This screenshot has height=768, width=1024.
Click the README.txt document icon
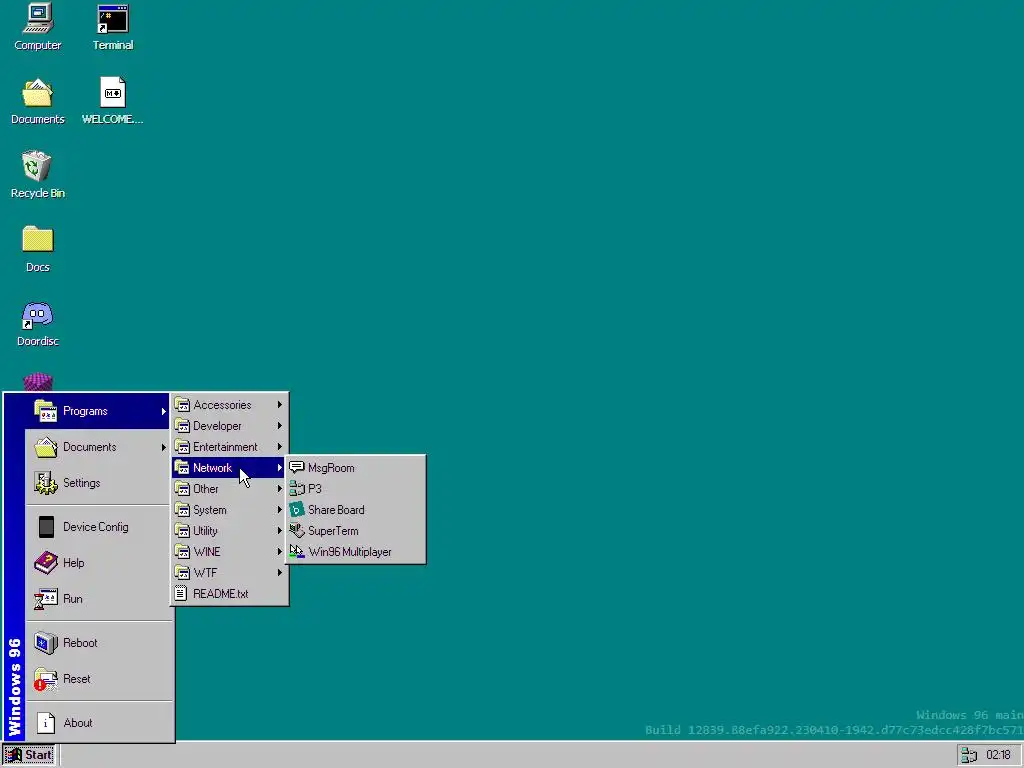click(181, 594)
